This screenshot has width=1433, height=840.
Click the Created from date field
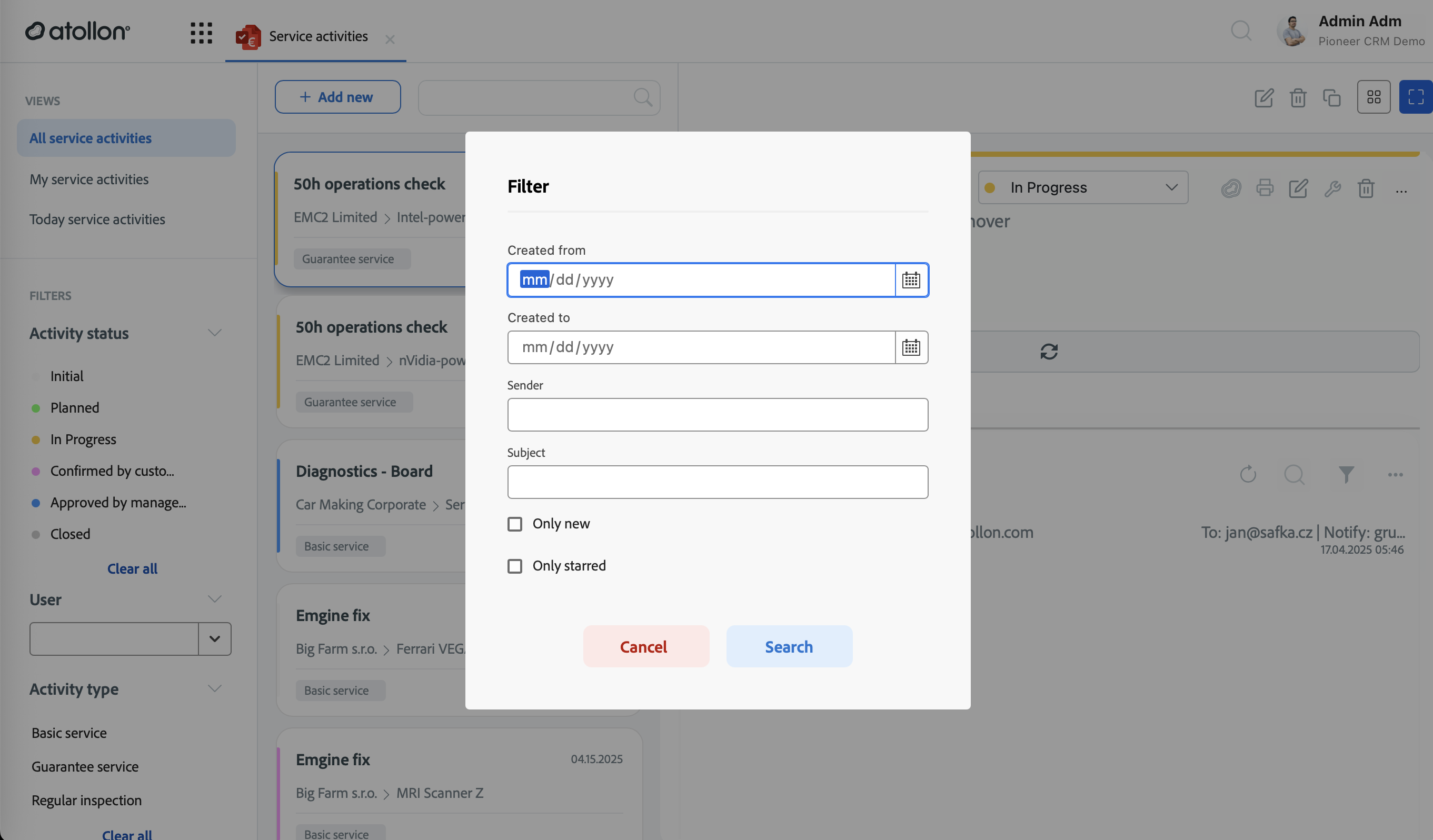[x=701, y=280]
